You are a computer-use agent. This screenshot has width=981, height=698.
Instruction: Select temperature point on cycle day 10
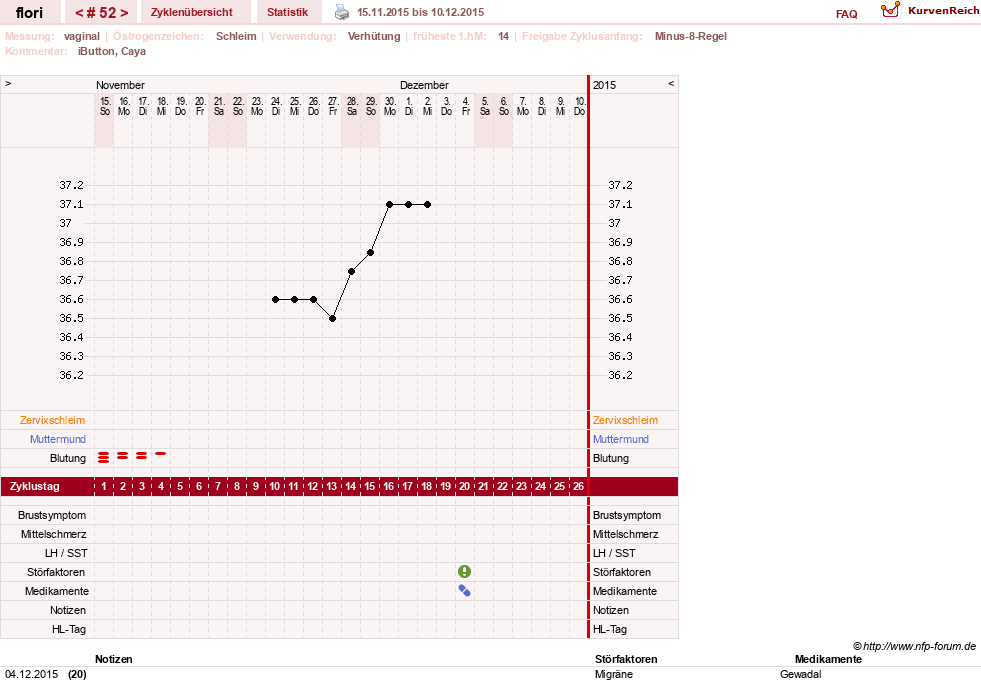[x=276, y=300]
